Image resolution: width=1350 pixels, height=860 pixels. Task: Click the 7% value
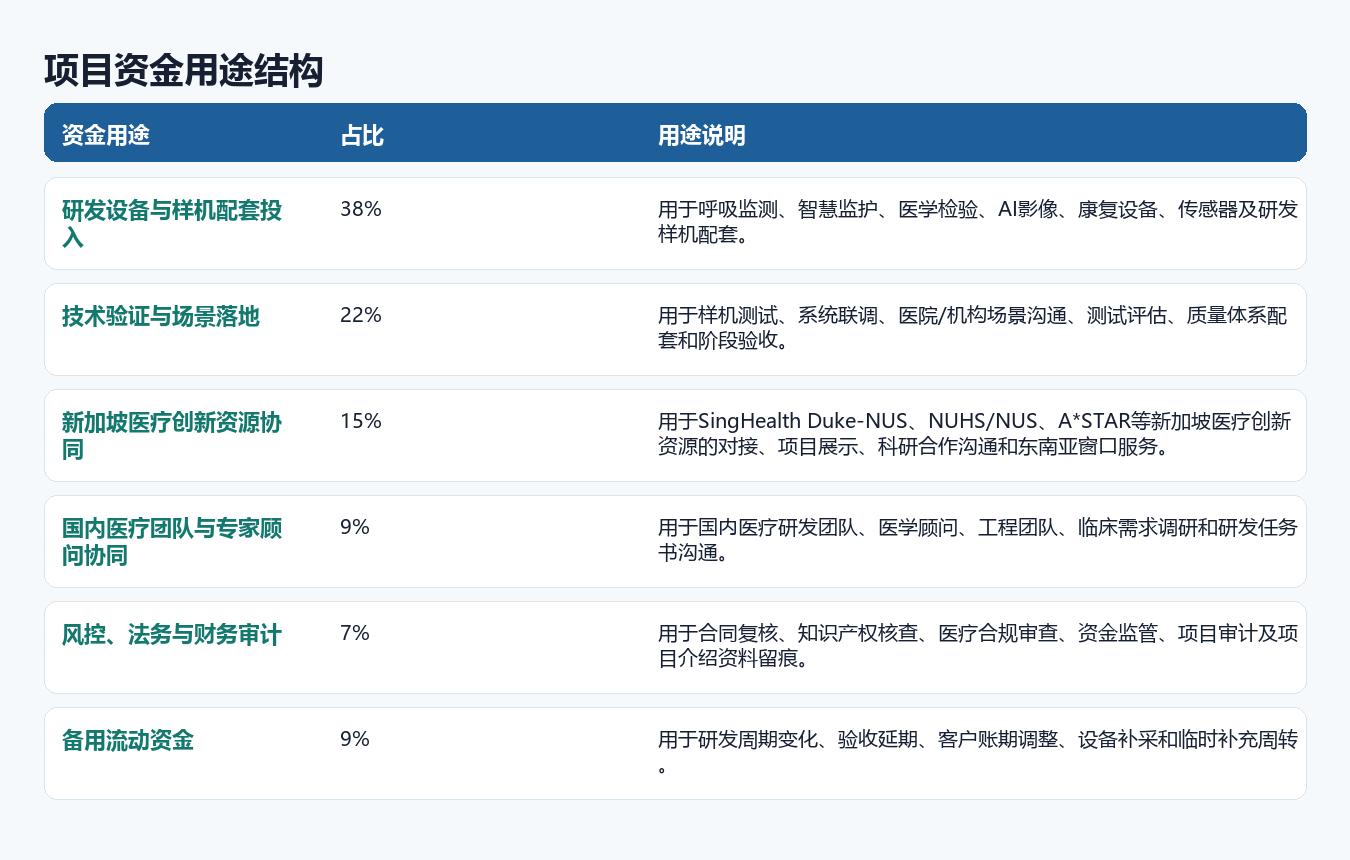tap(355, 633)
